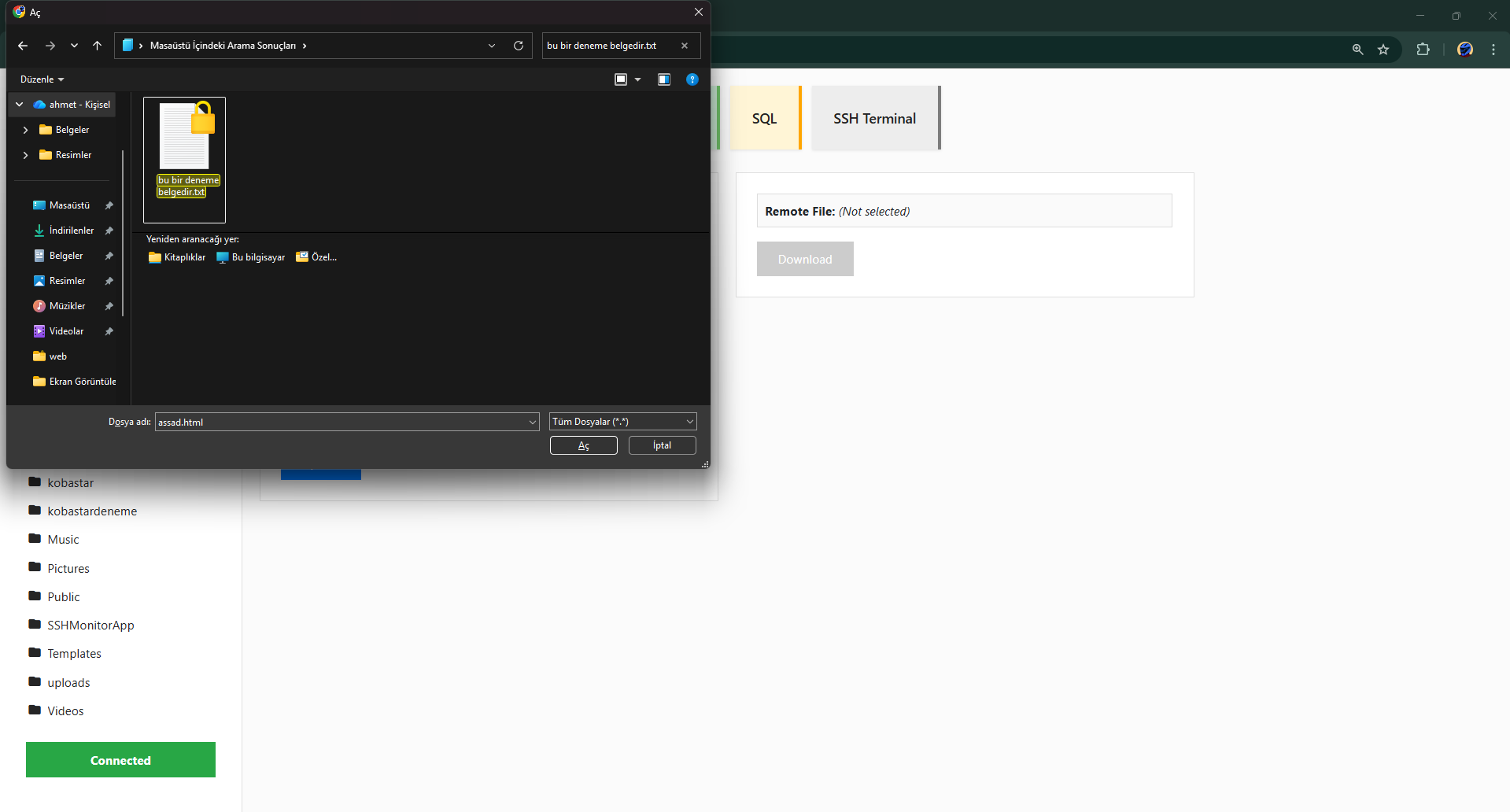Open browser extensions puzzle icon
Viewport: 1510px width, 812px height.
(x=1423, y=49)
